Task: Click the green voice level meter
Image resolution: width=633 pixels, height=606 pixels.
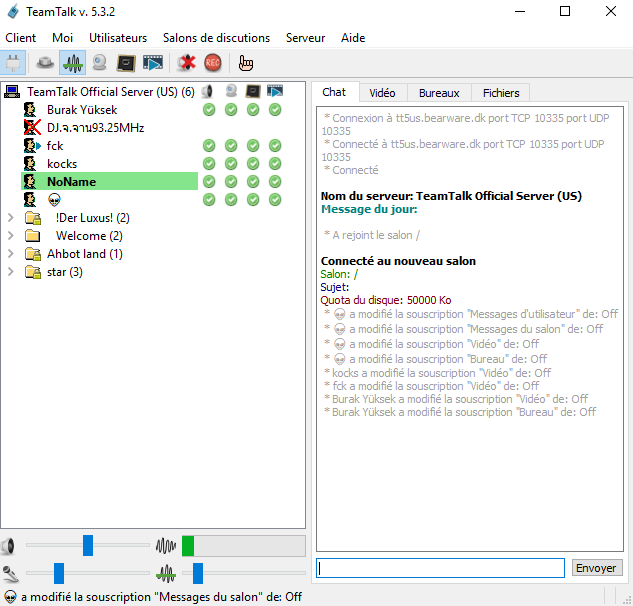Action: point(244,546)
